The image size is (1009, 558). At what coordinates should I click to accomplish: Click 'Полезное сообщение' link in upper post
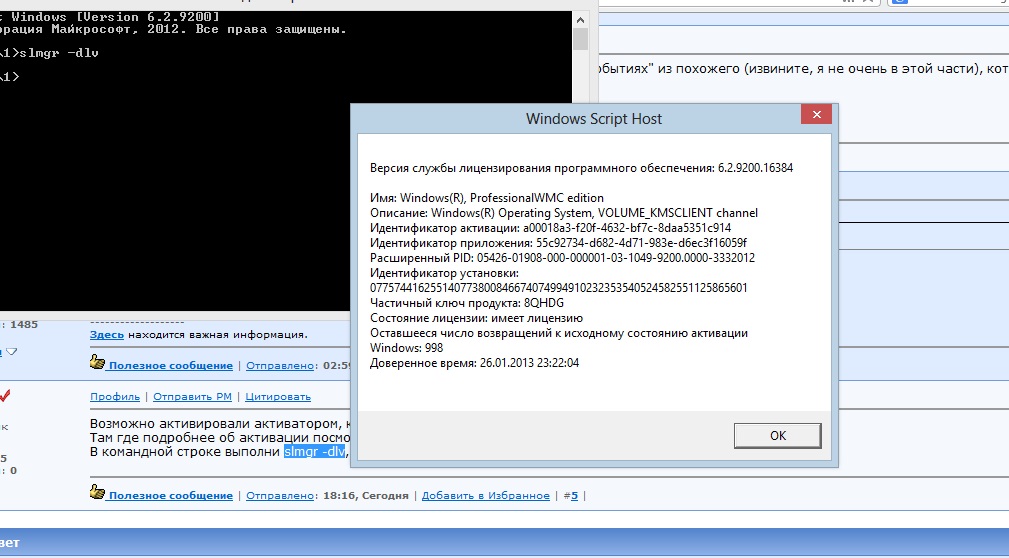(170, 366)
